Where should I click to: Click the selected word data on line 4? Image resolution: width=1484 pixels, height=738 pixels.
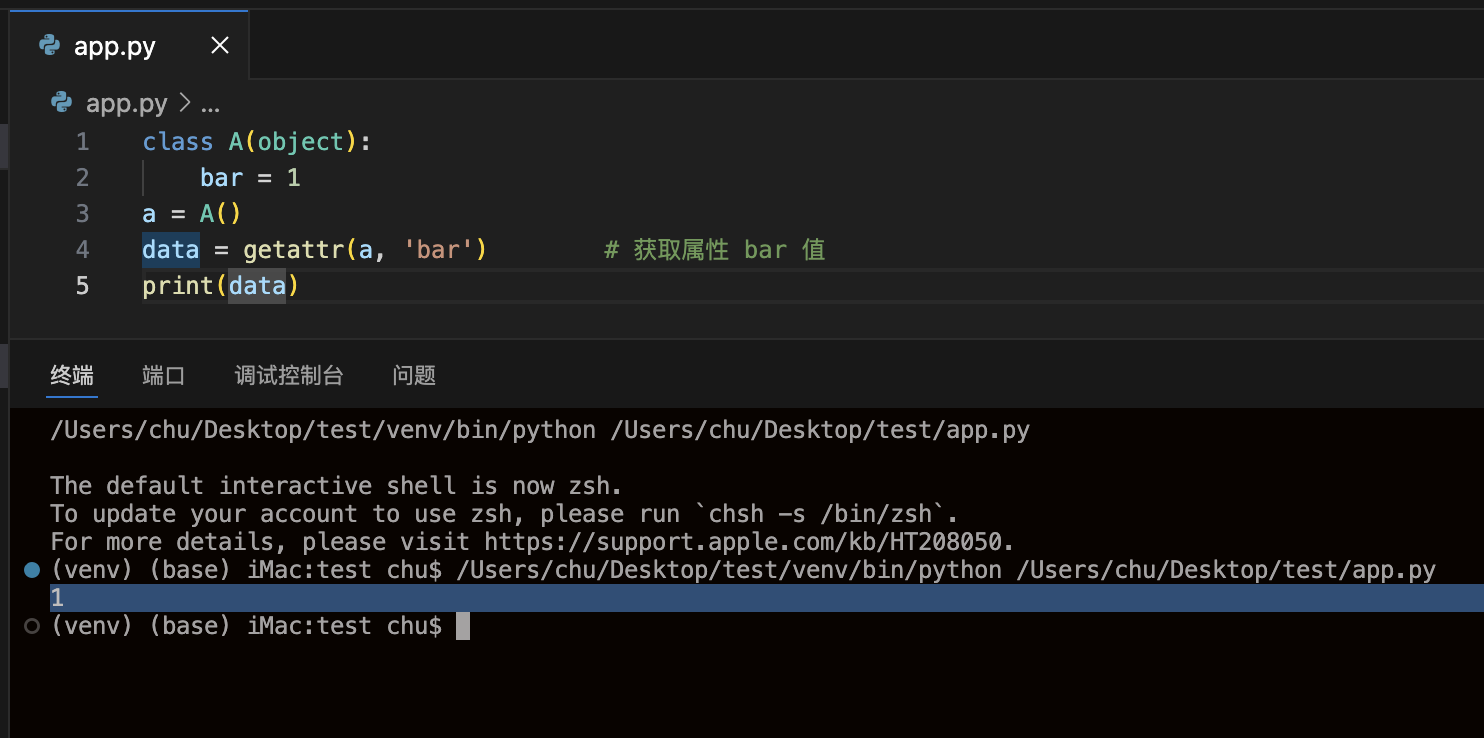[x=170, y=249]
